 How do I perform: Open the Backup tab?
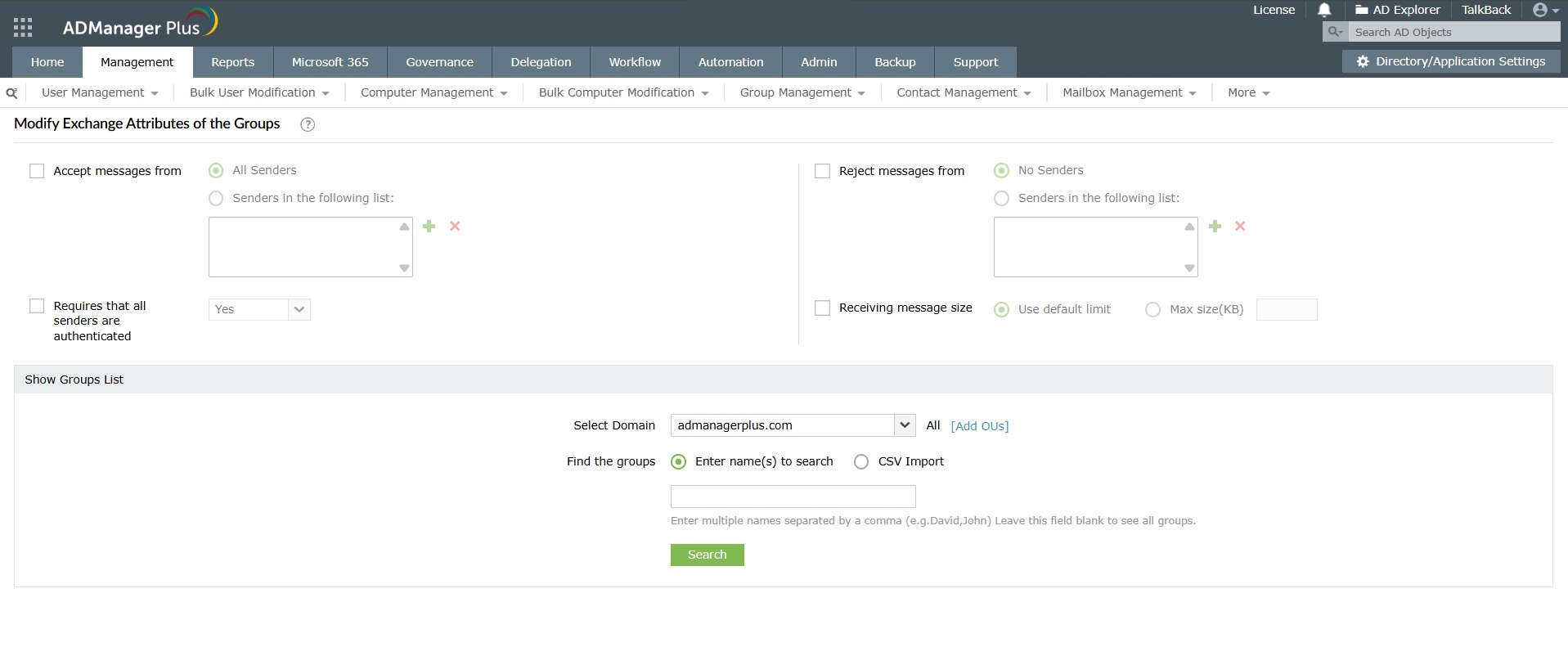point(895,62)
